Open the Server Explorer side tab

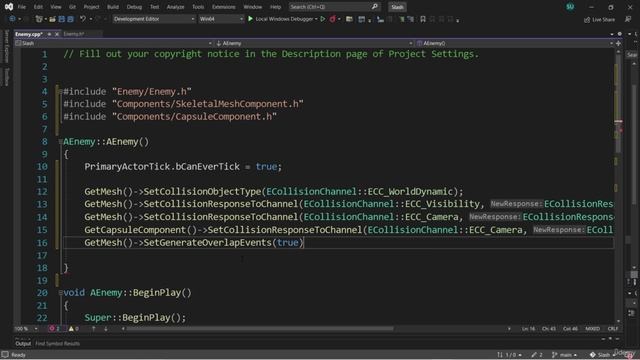[6, 46]
